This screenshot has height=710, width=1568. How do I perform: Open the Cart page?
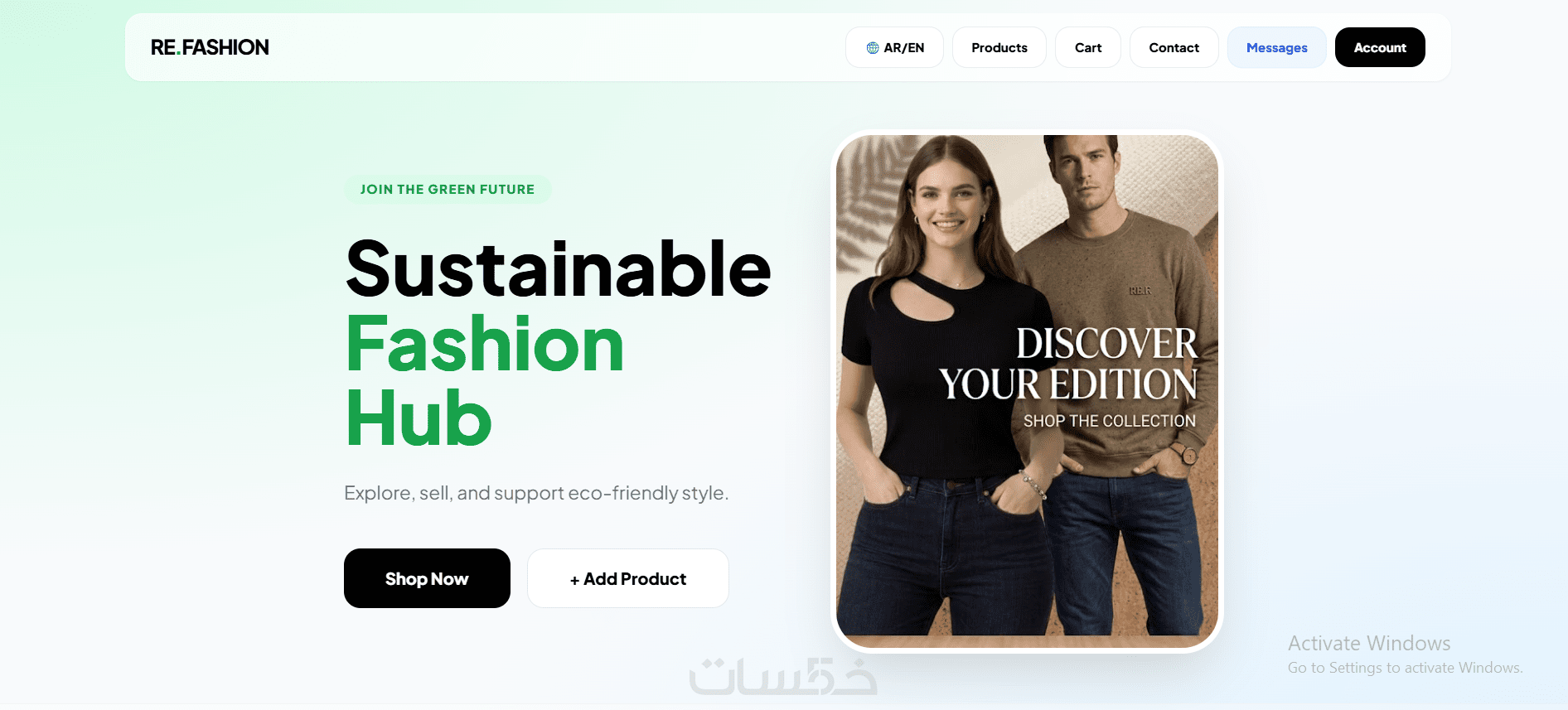pyautogui.click(x=1087, y=47)
